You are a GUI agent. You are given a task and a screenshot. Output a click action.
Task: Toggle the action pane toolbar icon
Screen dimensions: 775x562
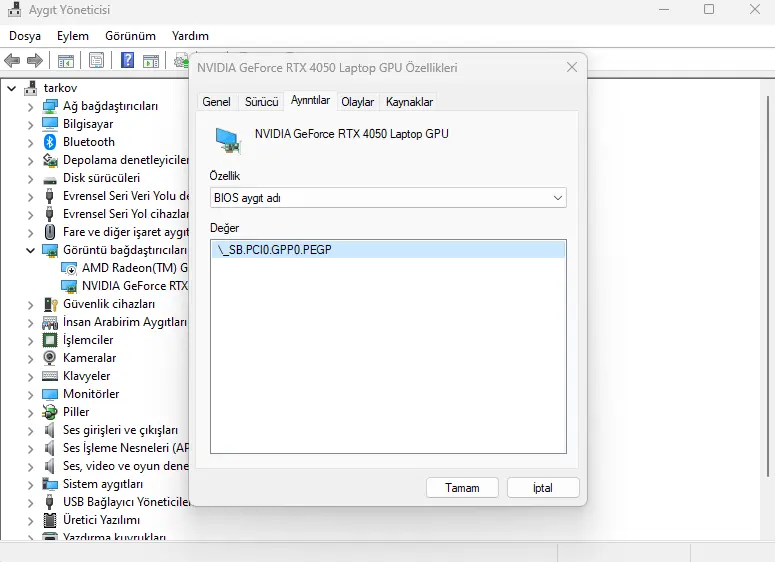151,61
